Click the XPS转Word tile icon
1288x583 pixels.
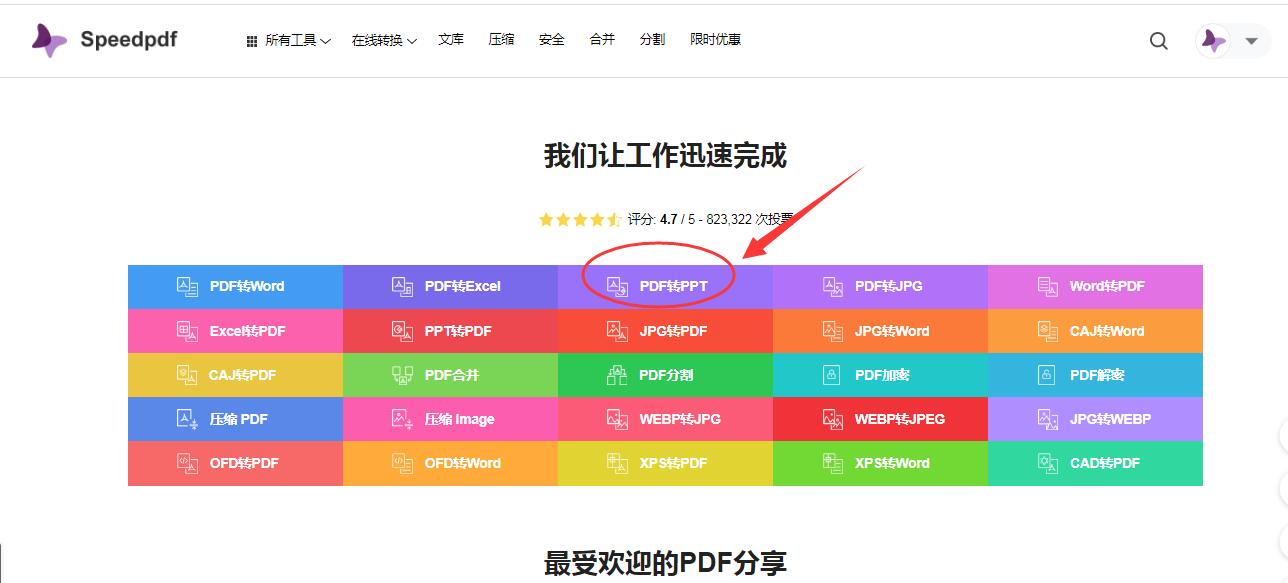[x=832, y=463]
